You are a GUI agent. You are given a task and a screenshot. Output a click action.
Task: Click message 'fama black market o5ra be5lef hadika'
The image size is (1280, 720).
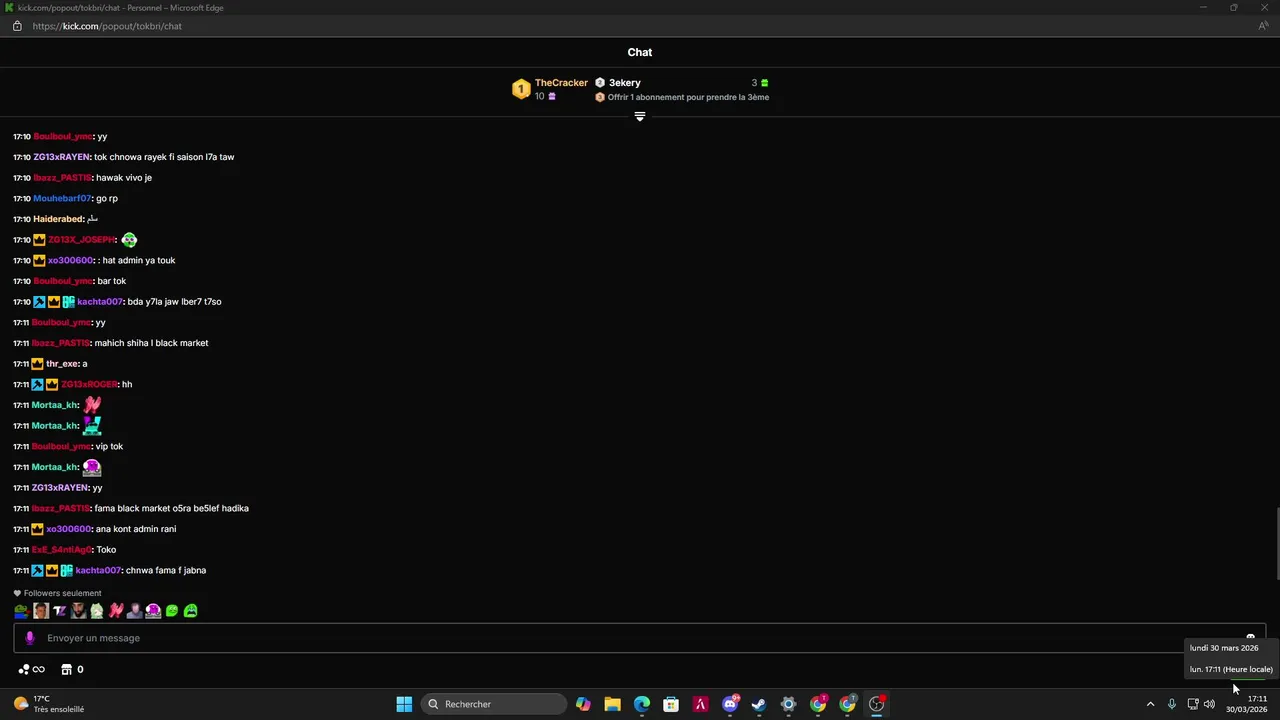pyautogui.click(x=171, y=508)
